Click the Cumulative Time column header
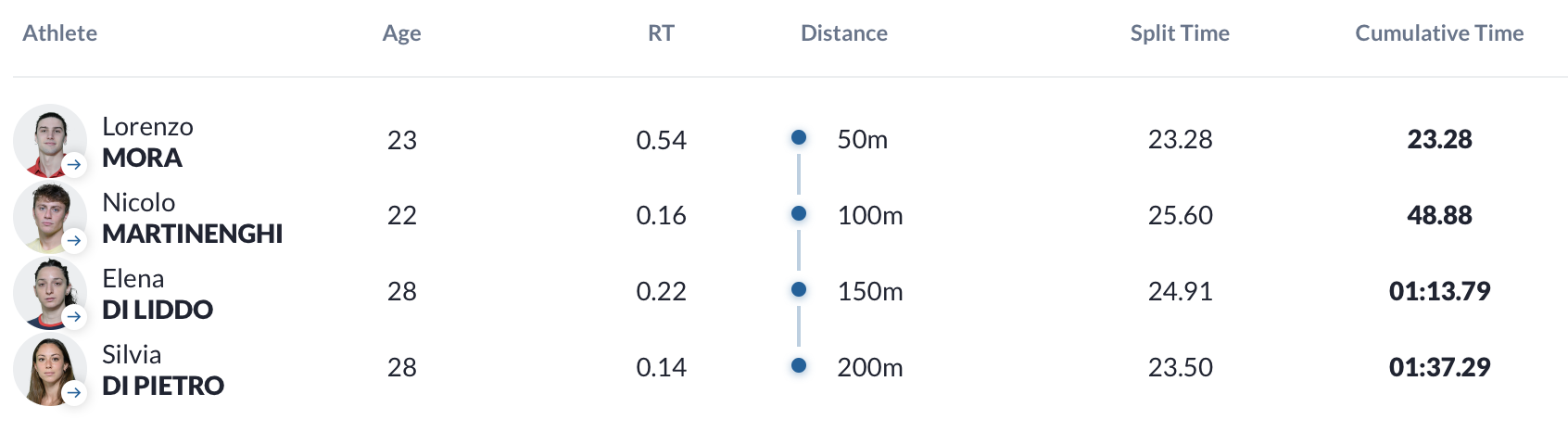The image size is (1568, 432). 1439,33
